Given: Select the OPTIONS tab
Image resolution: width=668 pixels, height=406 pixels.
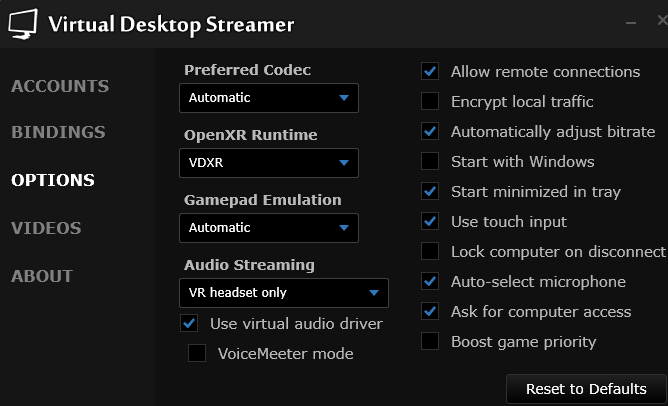Looking at the screenshot, I should [53, 180].
